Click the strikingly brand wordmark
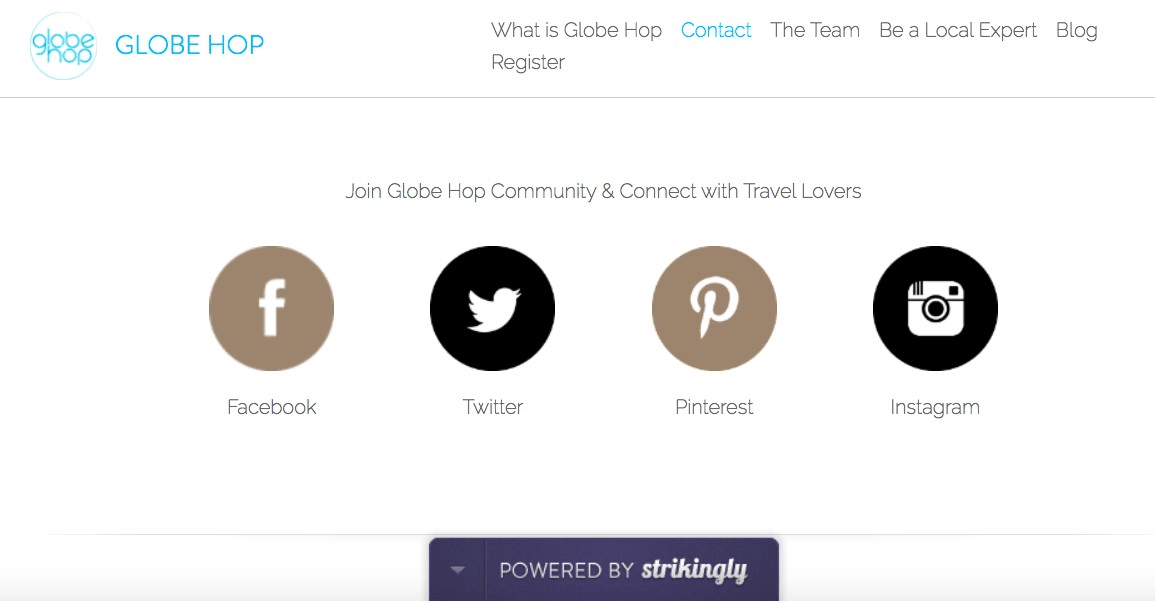 click(695, 571)
